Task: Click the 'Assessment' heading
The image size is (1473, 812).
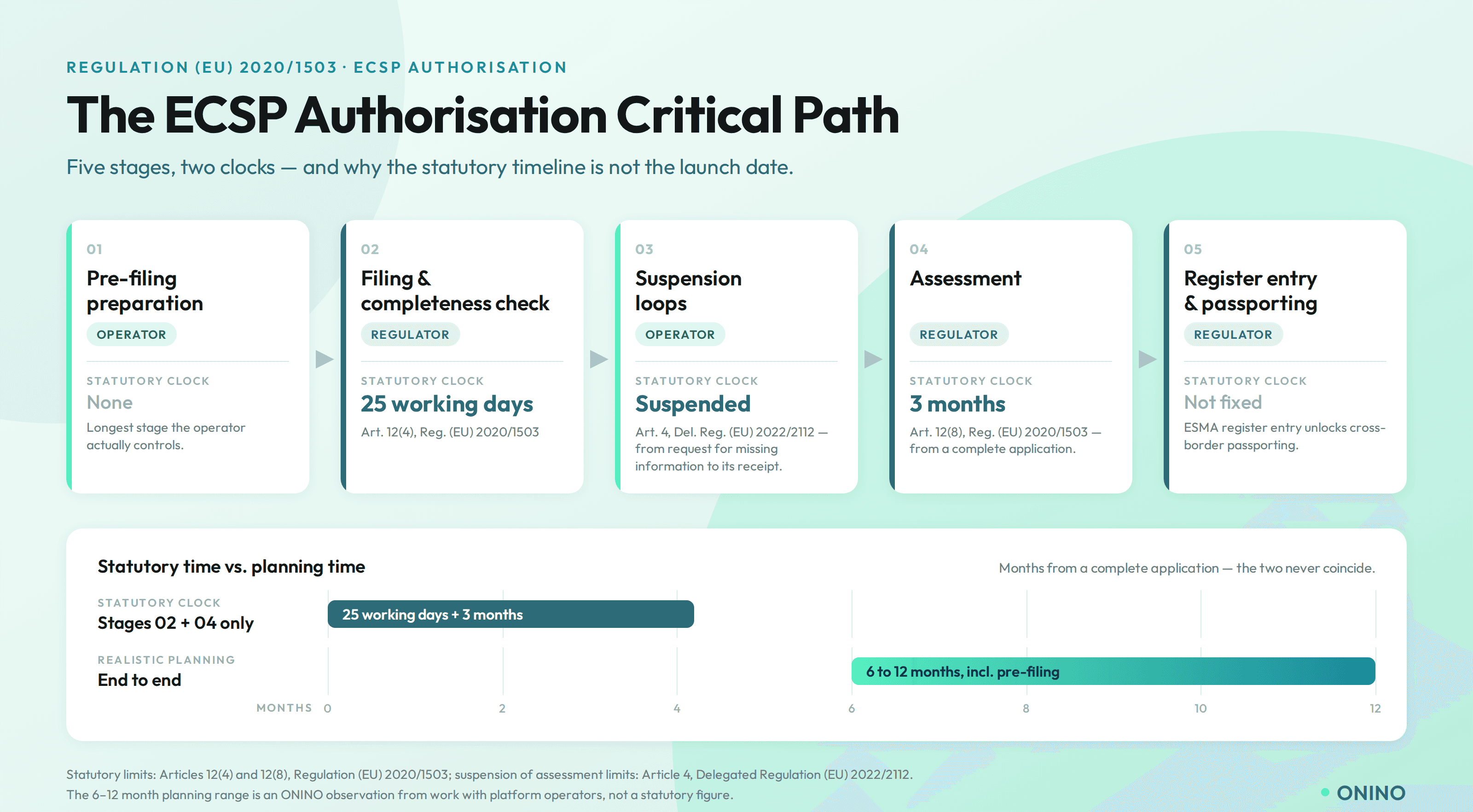Action: tap(965, 278)
